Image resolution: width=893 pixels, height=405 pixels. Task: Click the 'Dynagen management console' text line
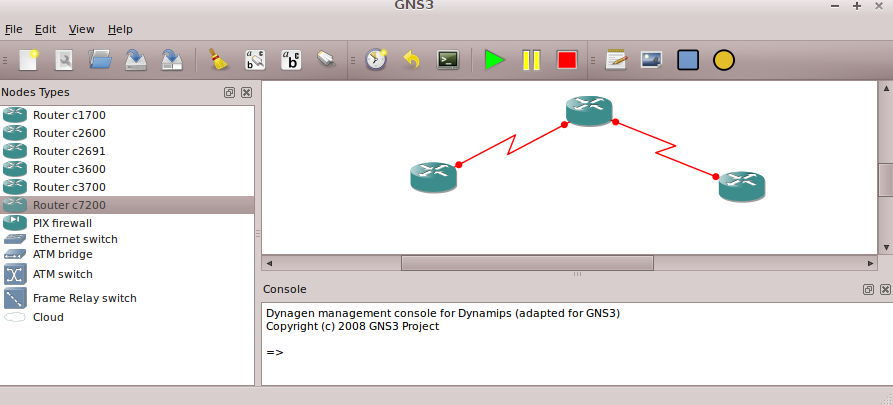[443, 313]
